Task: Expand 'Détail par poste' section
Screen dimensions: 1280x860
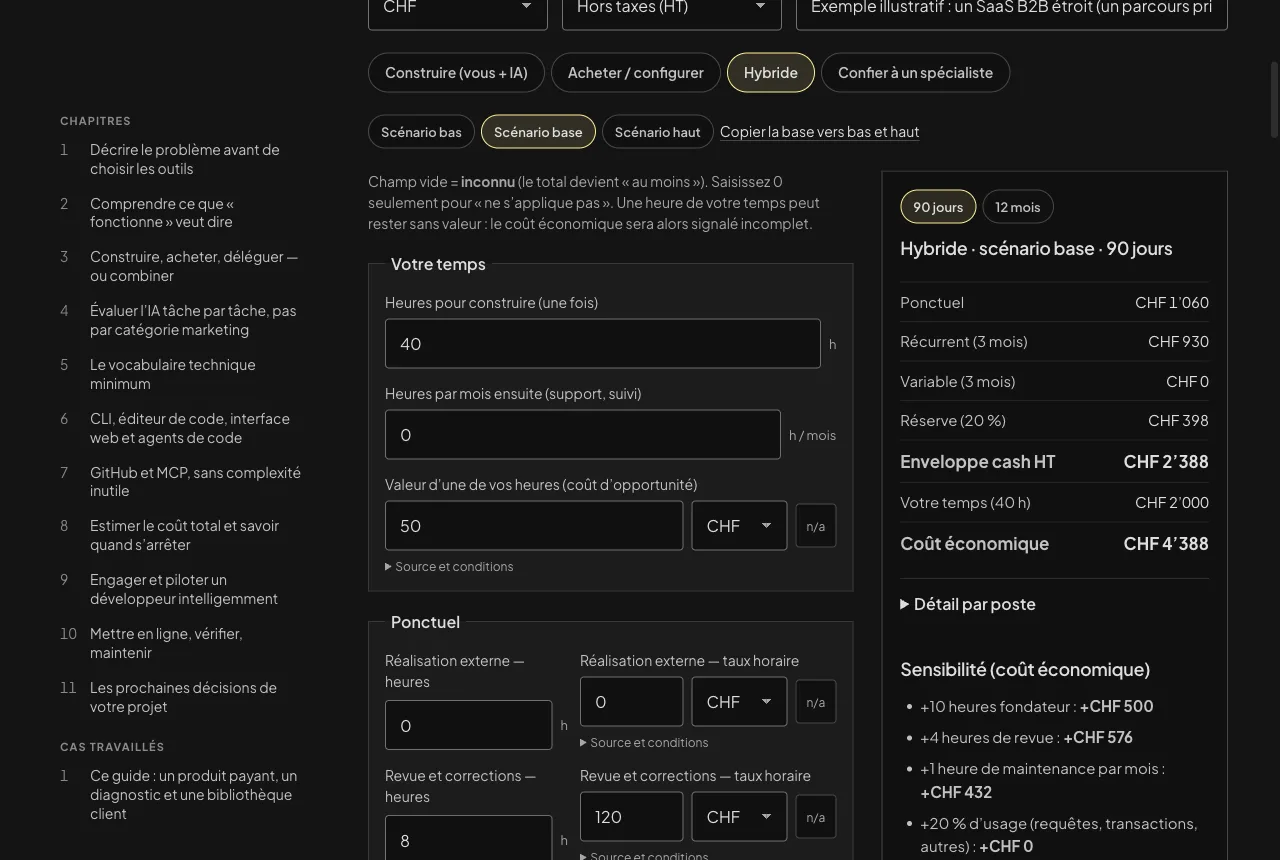Action: [968, 604]
